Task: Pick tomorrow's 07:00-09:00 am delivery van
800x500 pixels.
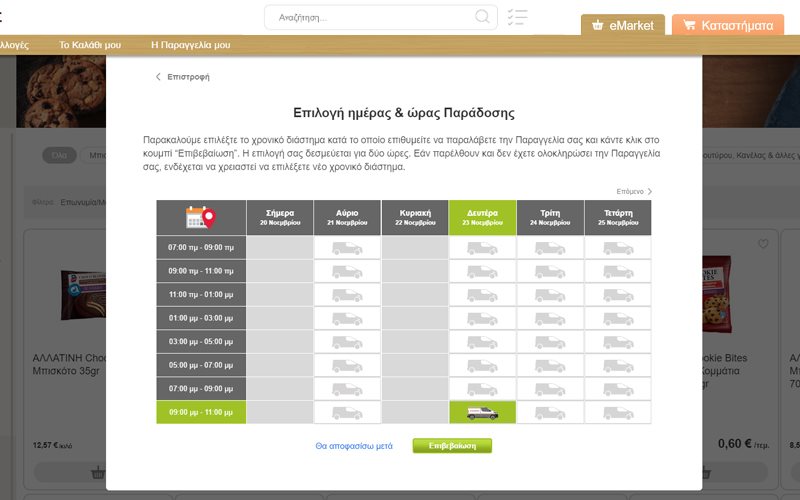Action: click(x=347, y=247)
